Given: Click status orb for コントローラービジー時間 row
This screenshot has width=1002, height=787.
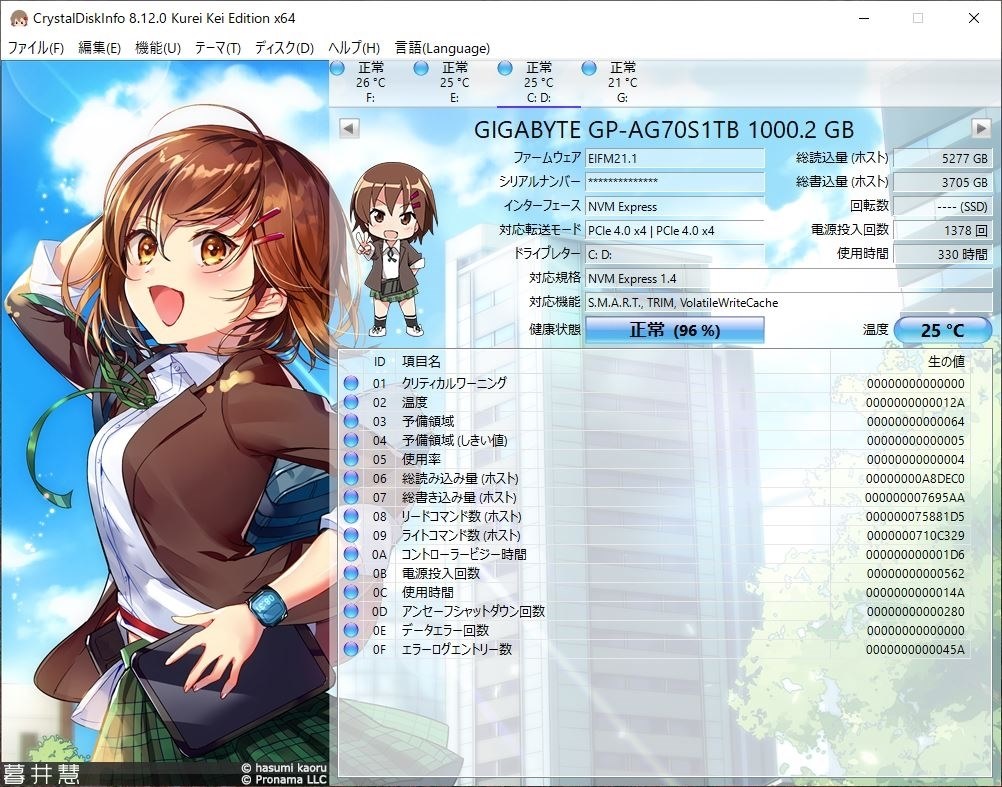Looking at the screenshot, I should tap(351, 554).
